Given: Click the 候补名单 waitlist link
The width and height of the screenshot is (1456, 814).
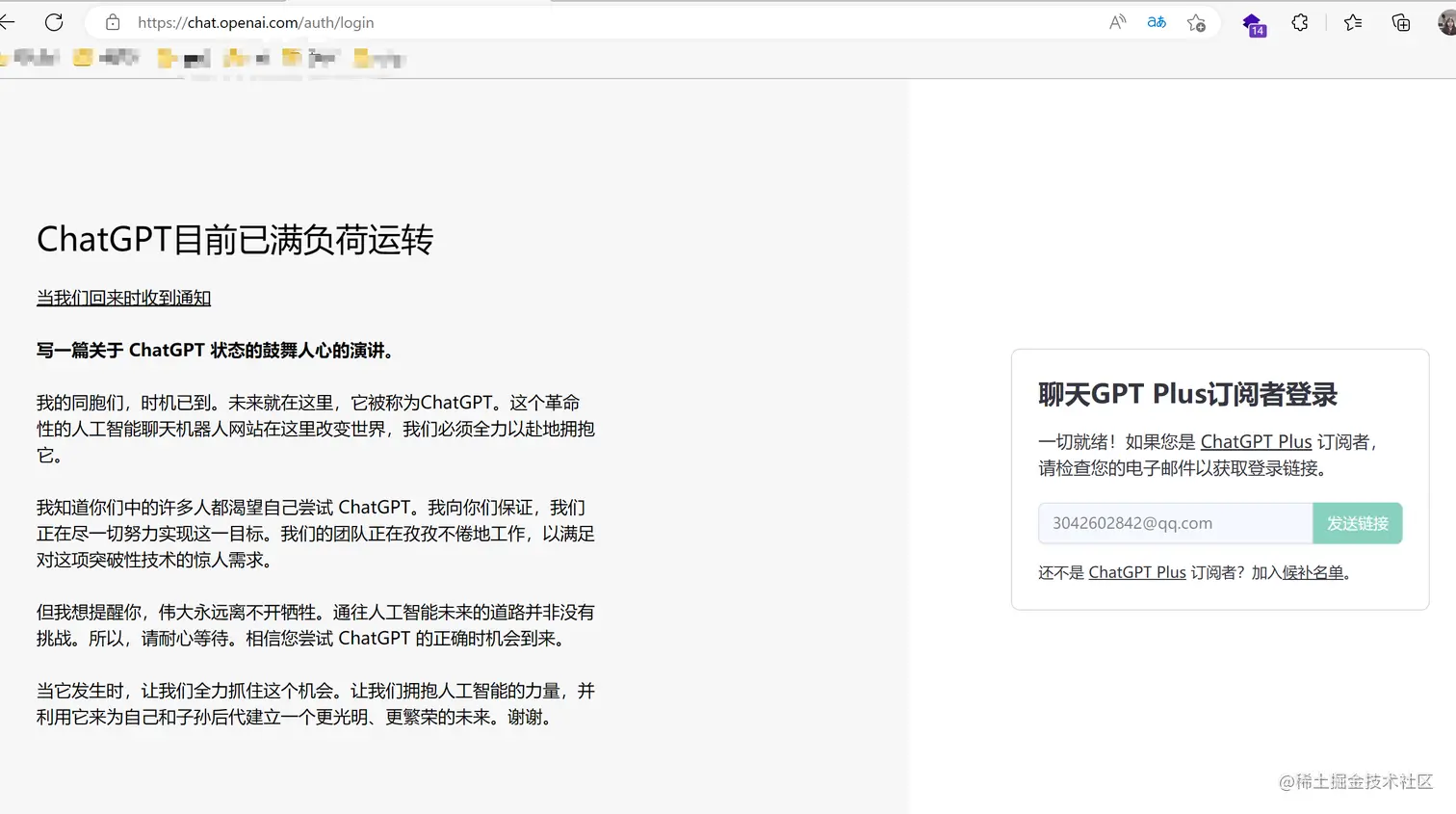Looking at the screenshot, I should pyautogui.click(x=1313, y=572).
